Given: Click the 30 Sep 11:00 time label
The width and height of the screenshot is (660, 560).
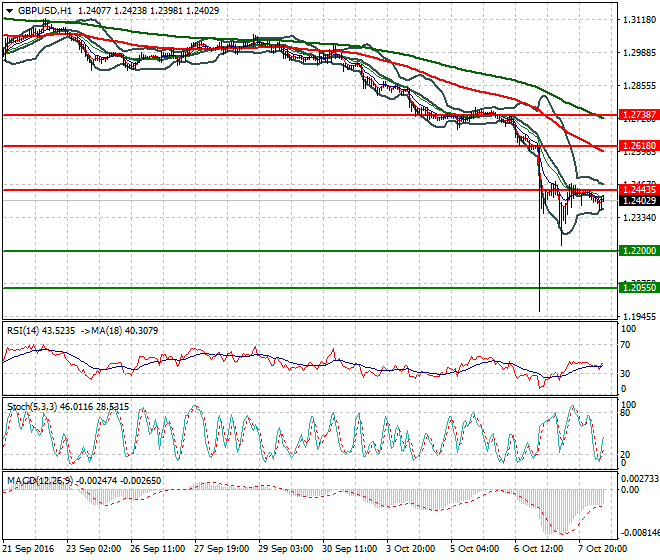Looking at the screenshot, I should coord(349,549).
